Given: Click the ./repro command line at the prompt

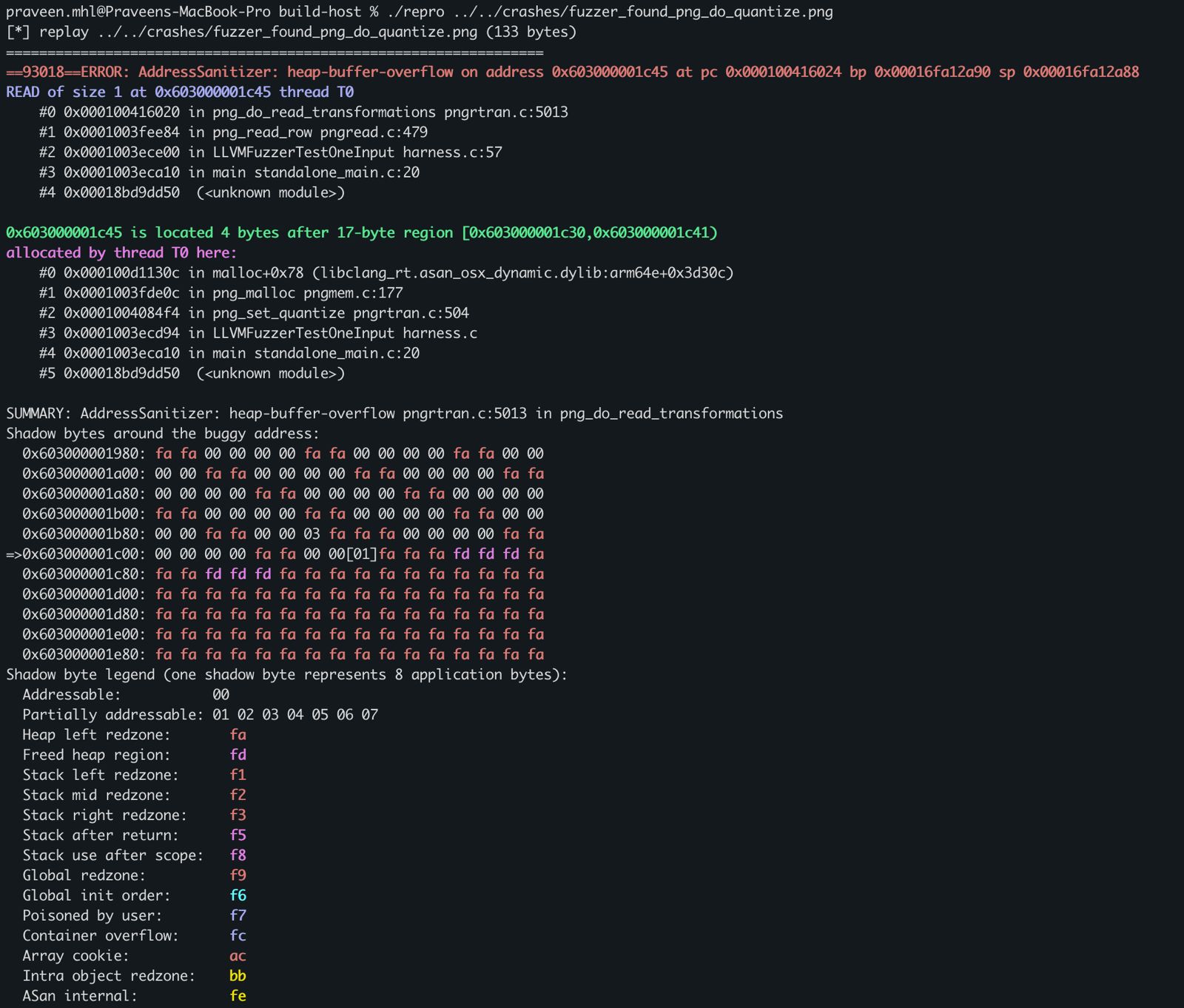Looking at the screenshot, I should coord(420,12).
